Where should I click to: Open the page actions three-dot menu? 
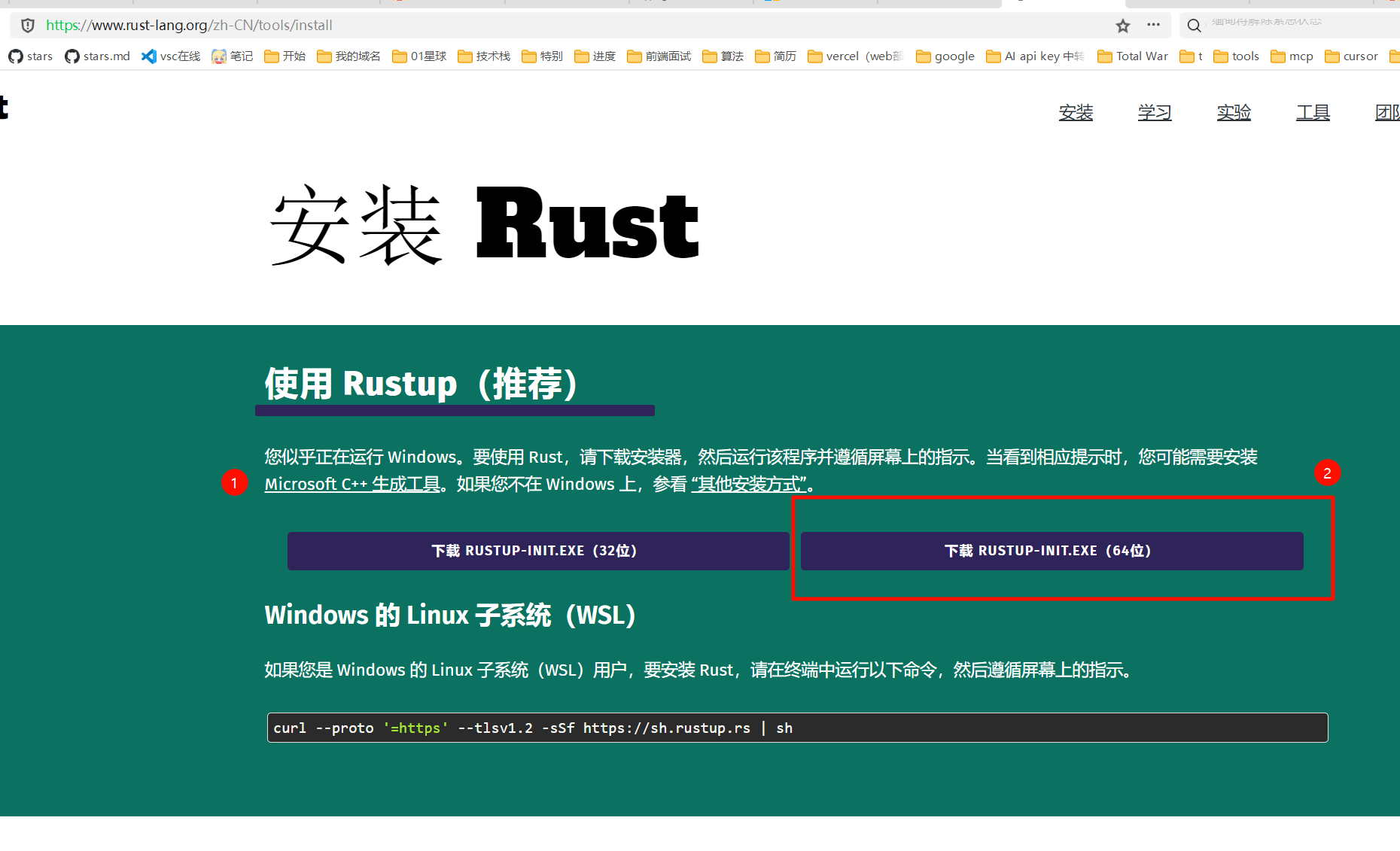click(1153, 25)
